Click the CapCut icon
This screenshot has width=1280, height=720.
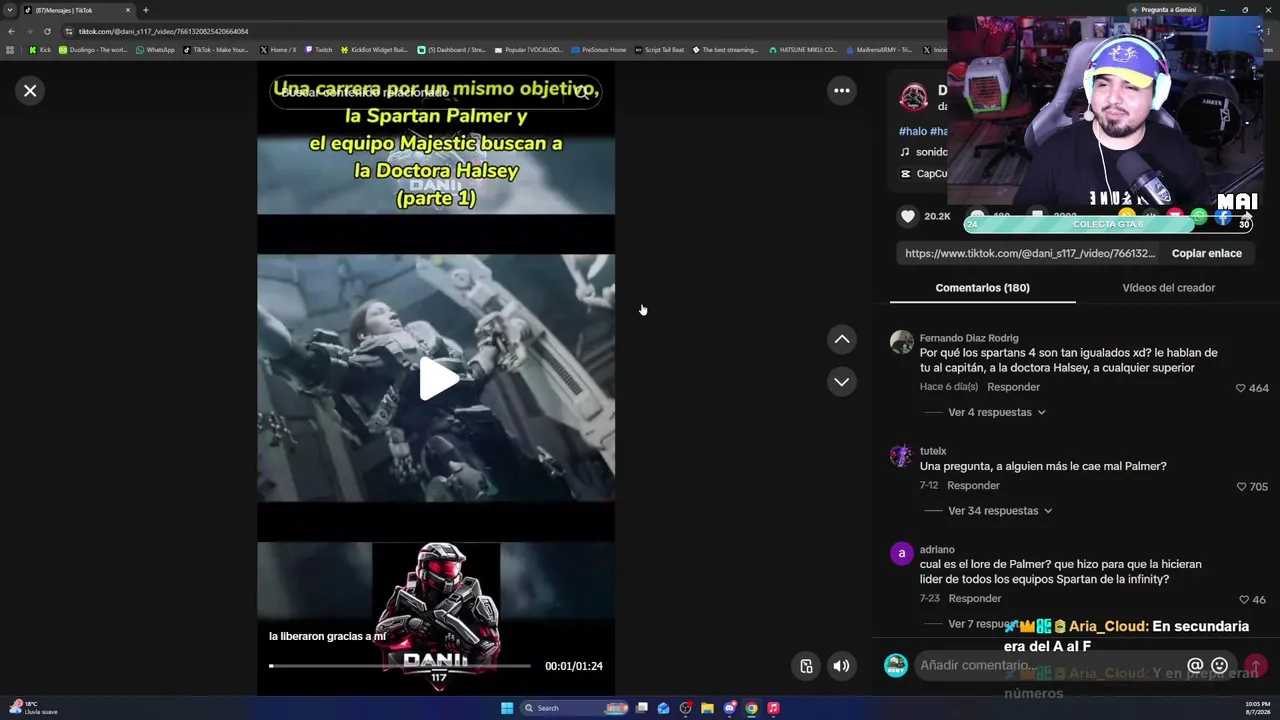point(905,174)
